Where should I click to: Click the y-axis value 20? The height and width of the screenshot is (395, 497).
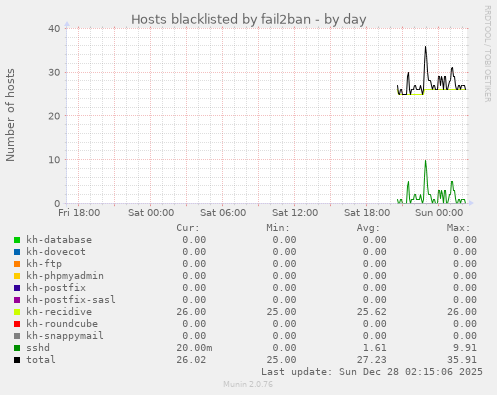tap(54, 116)
